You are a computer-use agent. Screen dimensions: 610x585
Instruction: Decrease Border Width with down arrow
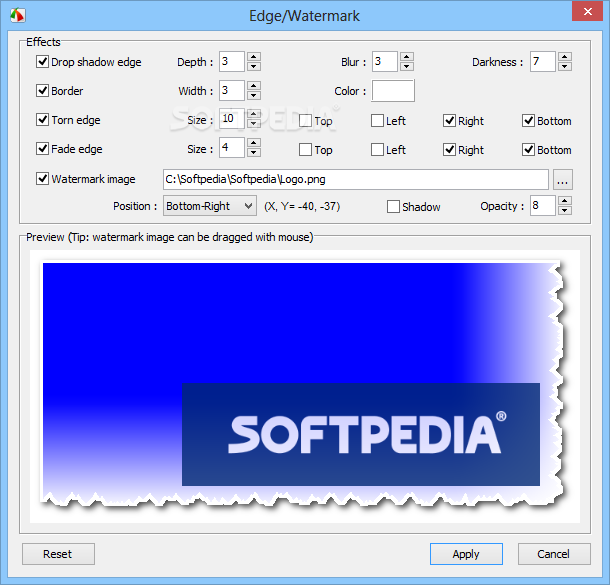tap(254, 95)
